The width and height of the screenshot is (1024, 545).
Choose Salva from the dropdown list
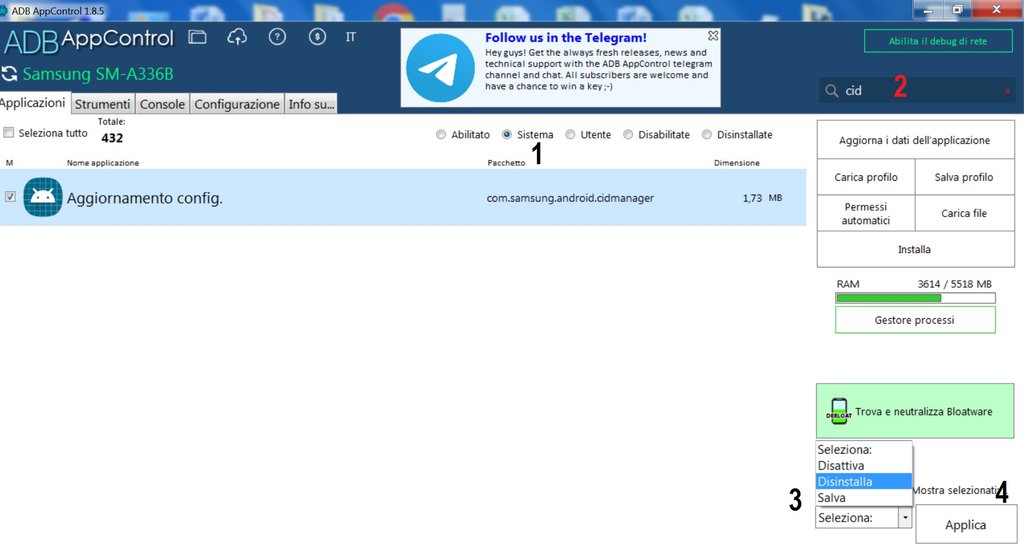pyautogui.click(x=863, y=497)
